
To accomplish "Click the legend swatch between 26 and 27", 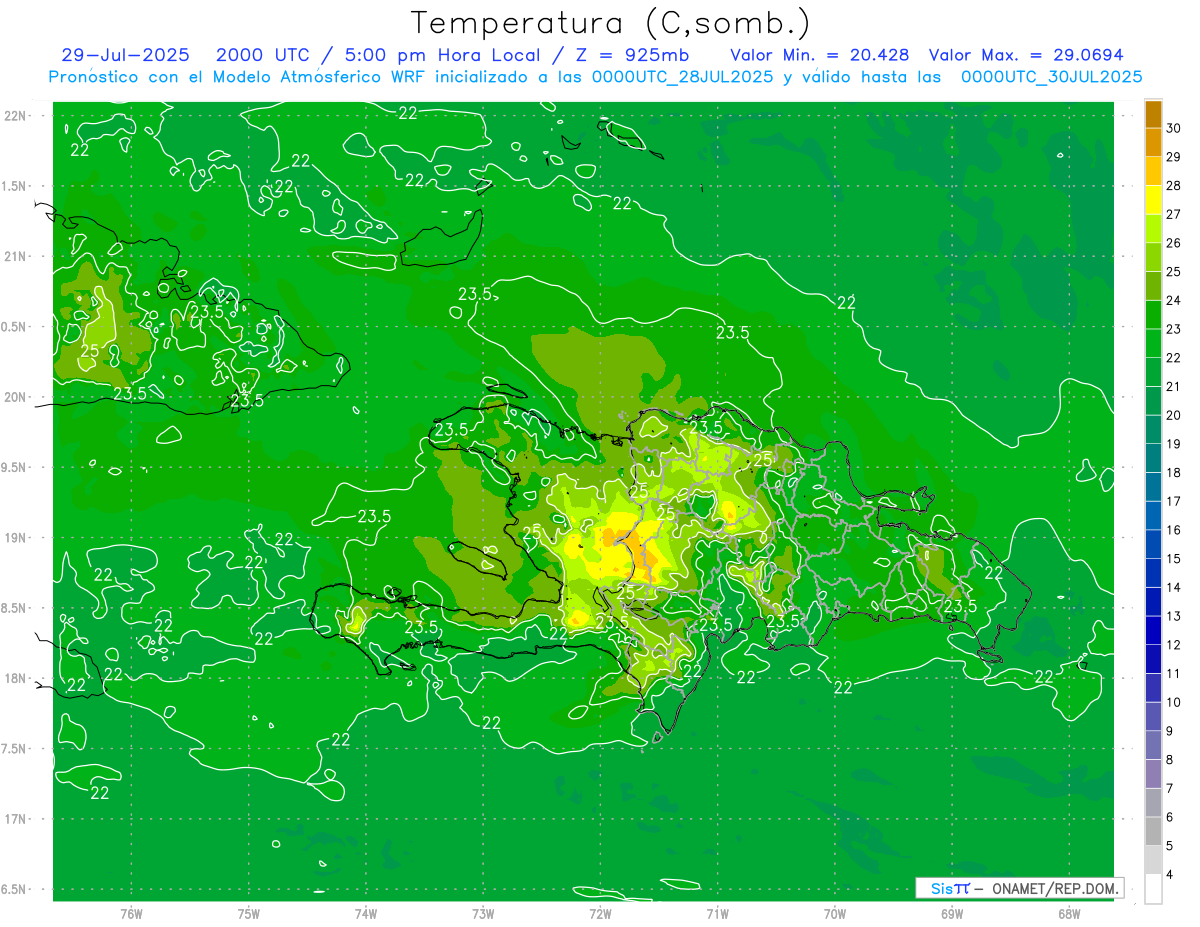I will (1153, 229).
